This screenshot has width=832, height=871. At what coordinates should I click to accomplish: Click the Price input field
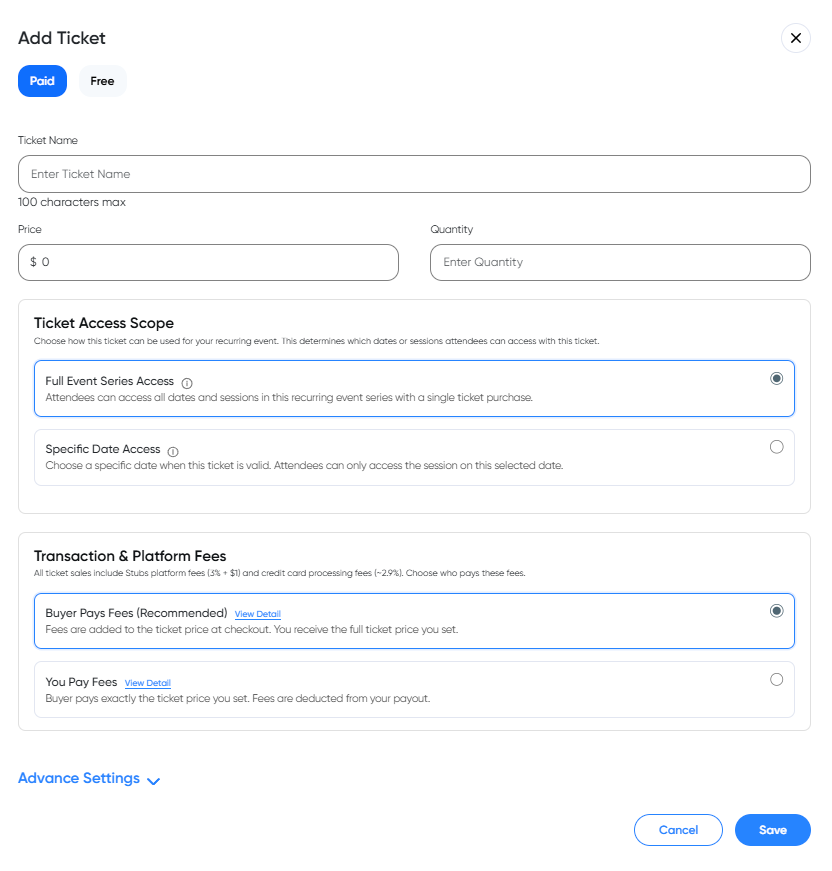point(208,262)
